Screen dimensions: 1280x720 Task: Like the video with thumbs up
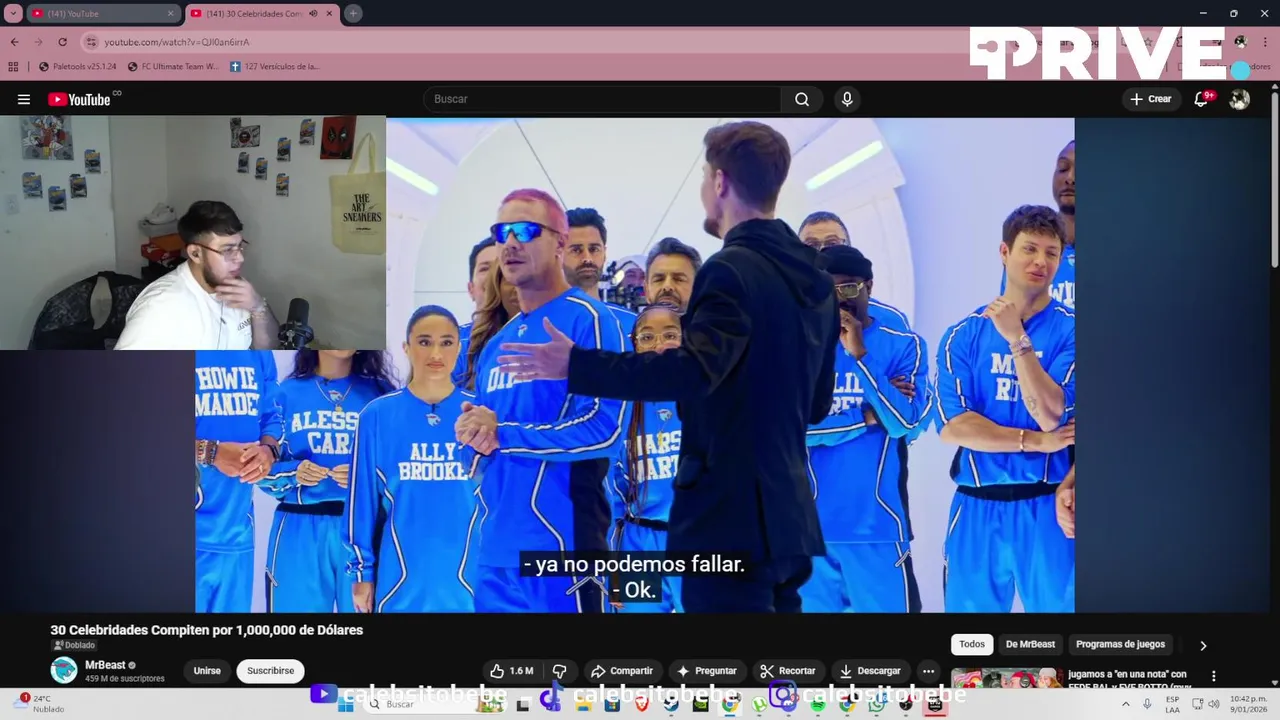(x=511, y=671)
